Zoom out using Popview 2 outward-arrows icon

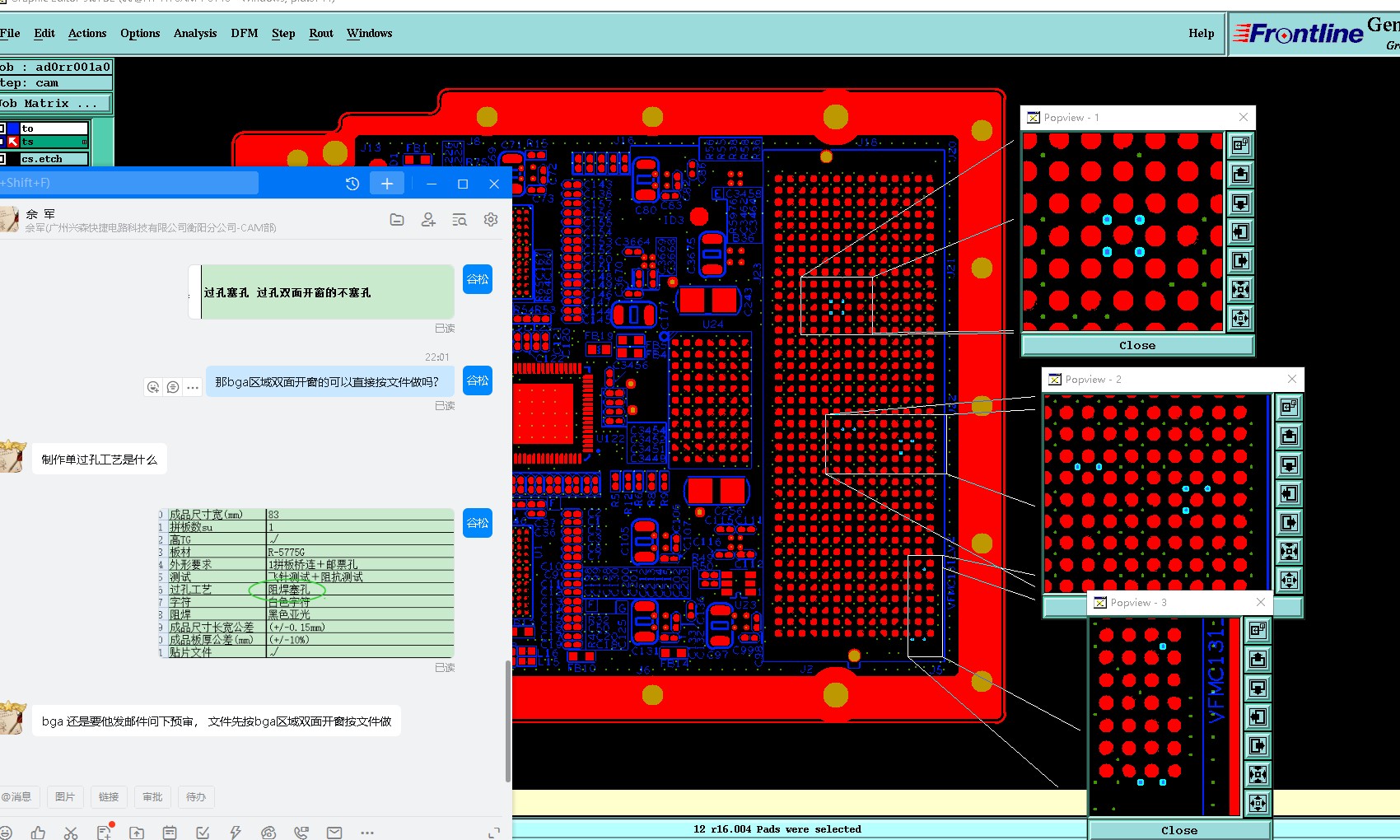point(1289,580)
